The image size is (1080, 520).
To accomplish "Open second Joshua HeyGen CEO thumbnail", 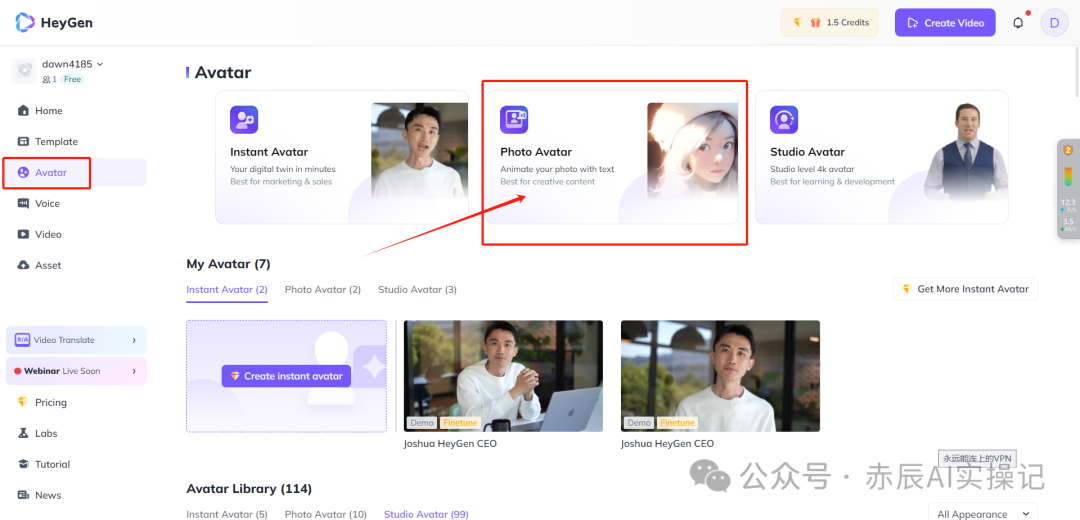I will [720, 376].
